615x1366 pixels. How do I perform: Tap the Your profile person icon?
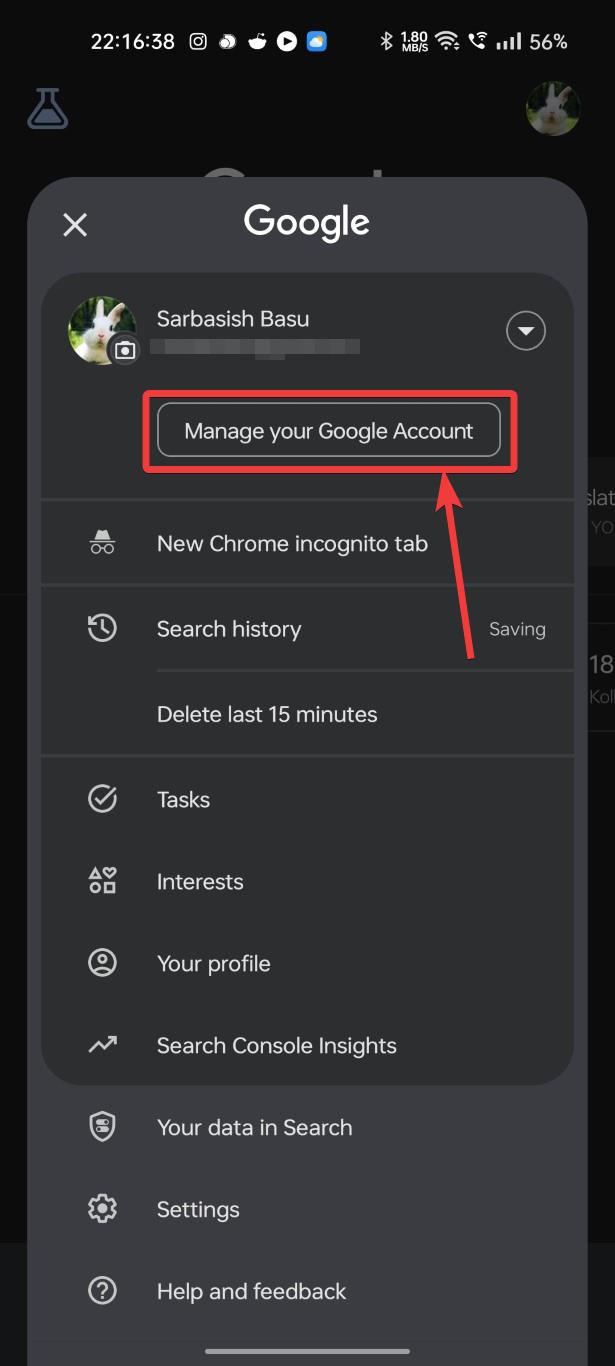coord(102,963)
